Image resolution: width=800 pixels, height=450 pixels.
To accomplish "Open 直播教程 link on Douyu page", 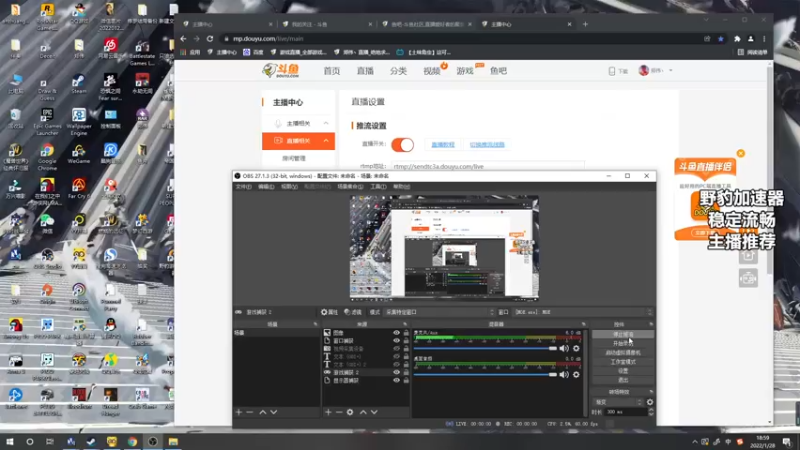I will coord(442,145).
